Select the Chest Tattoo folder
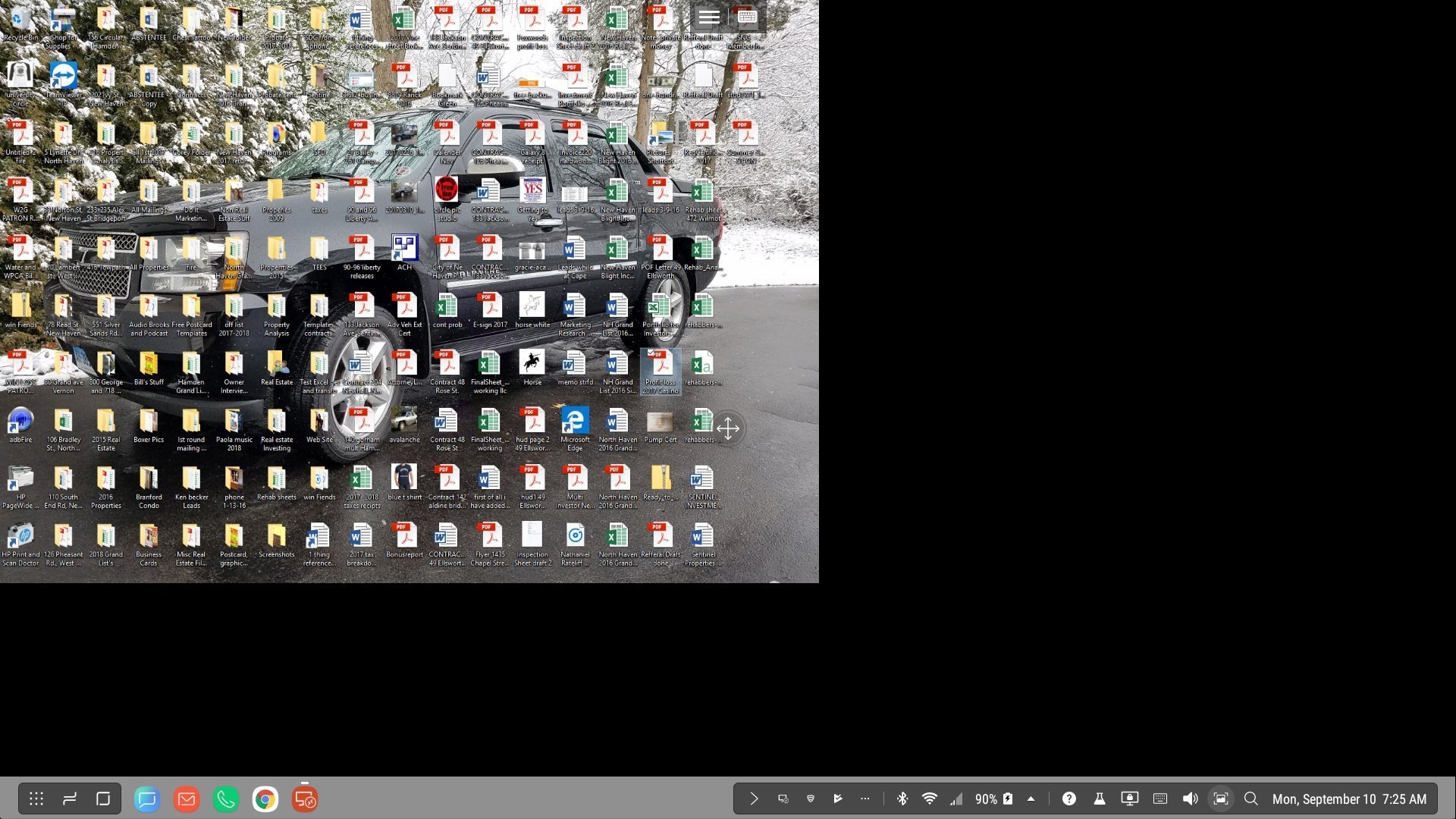This screenshot has width=1456, height=819. click(x=191, y=23)
